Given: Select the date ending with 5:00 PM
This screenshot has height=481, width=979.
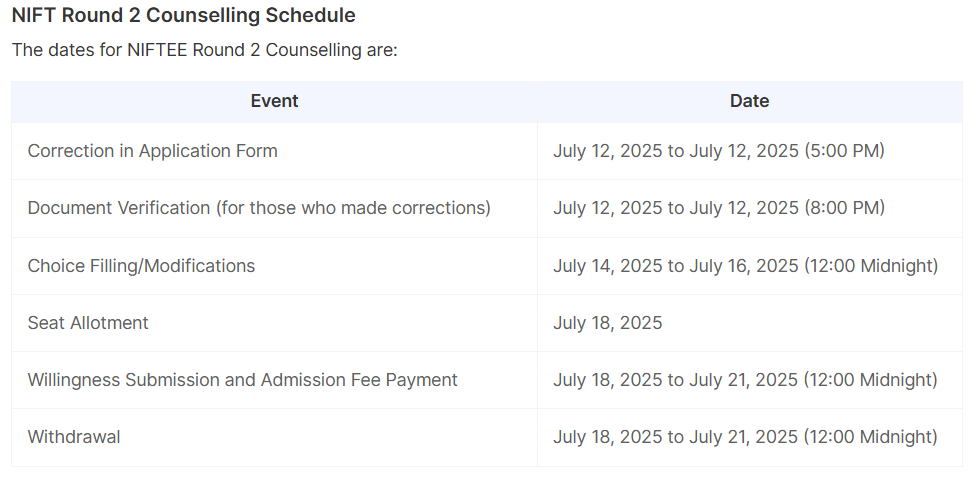Looking at the screenshot, I should point(749,151).
